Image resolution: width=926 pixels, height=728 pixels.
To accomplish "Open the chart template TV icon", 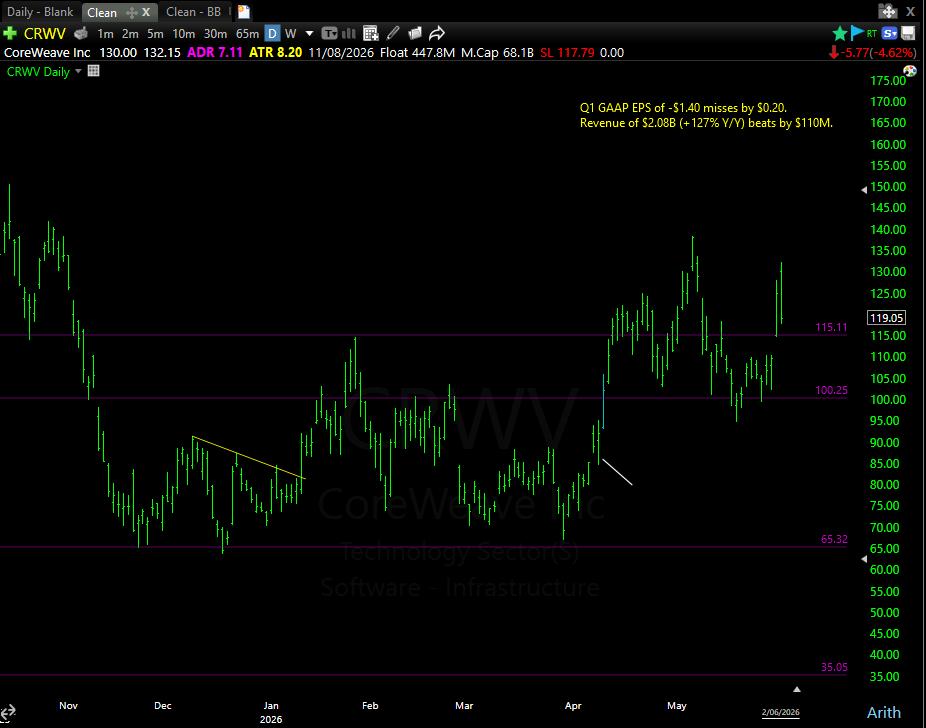I will click(x=329, y=33).
